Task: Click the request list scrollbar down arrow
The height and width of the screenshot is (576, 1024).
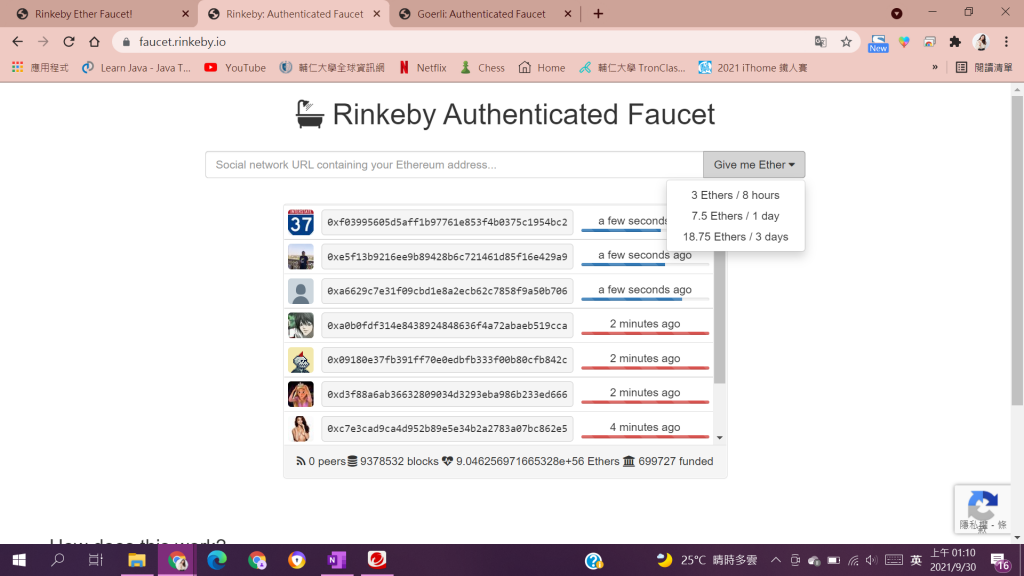Action: pos(720,438)
